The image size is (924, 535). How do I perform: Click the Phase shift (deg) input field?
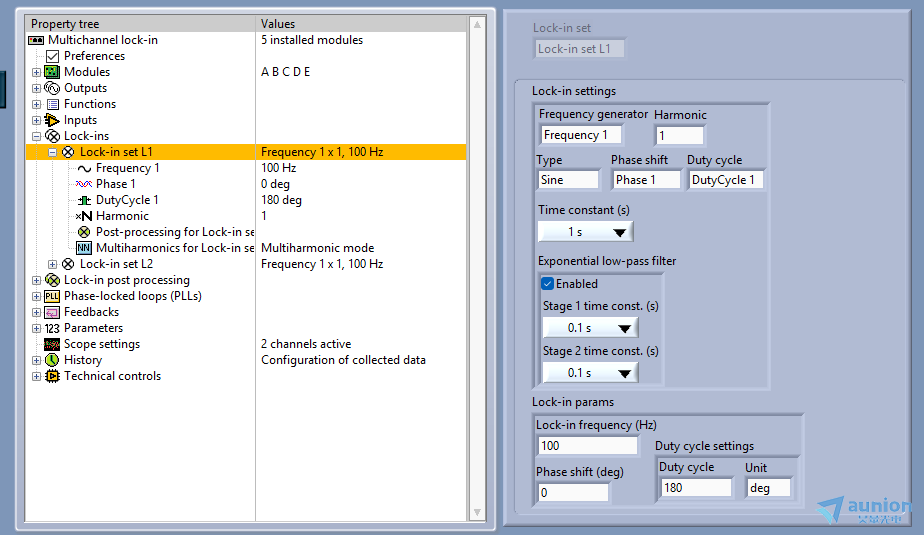pos(573,493)
